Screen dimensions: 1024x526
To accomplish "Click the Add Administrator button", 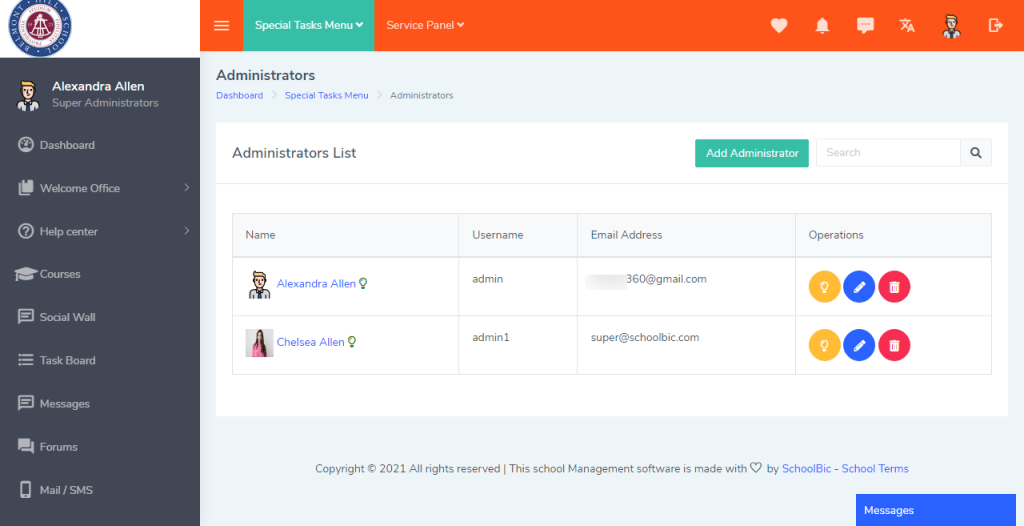I will (x=752, y=153).
